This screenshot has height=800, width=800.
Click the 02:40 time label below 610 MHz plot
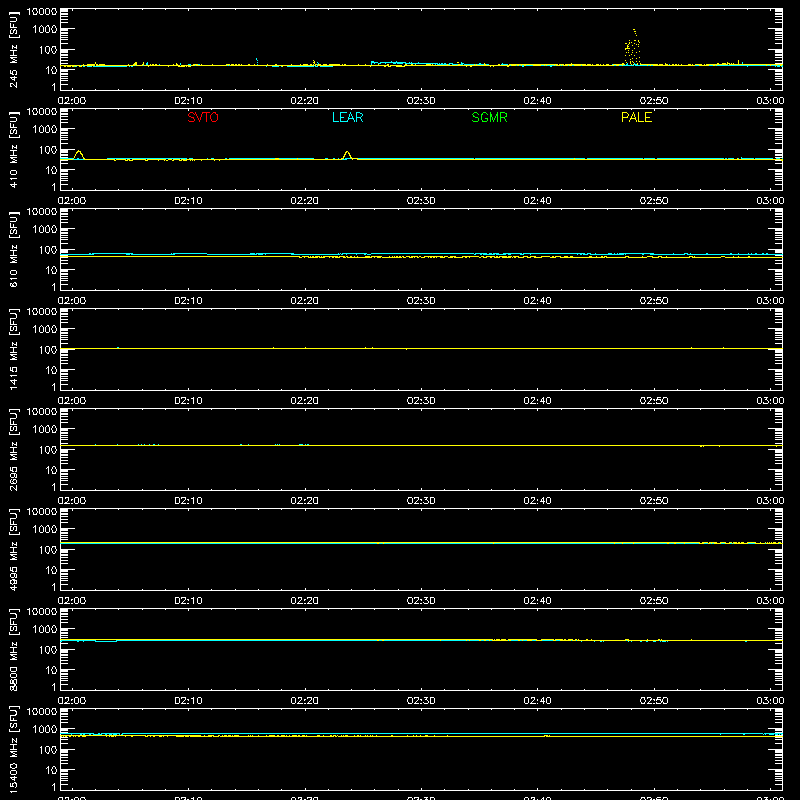point(537,301)
